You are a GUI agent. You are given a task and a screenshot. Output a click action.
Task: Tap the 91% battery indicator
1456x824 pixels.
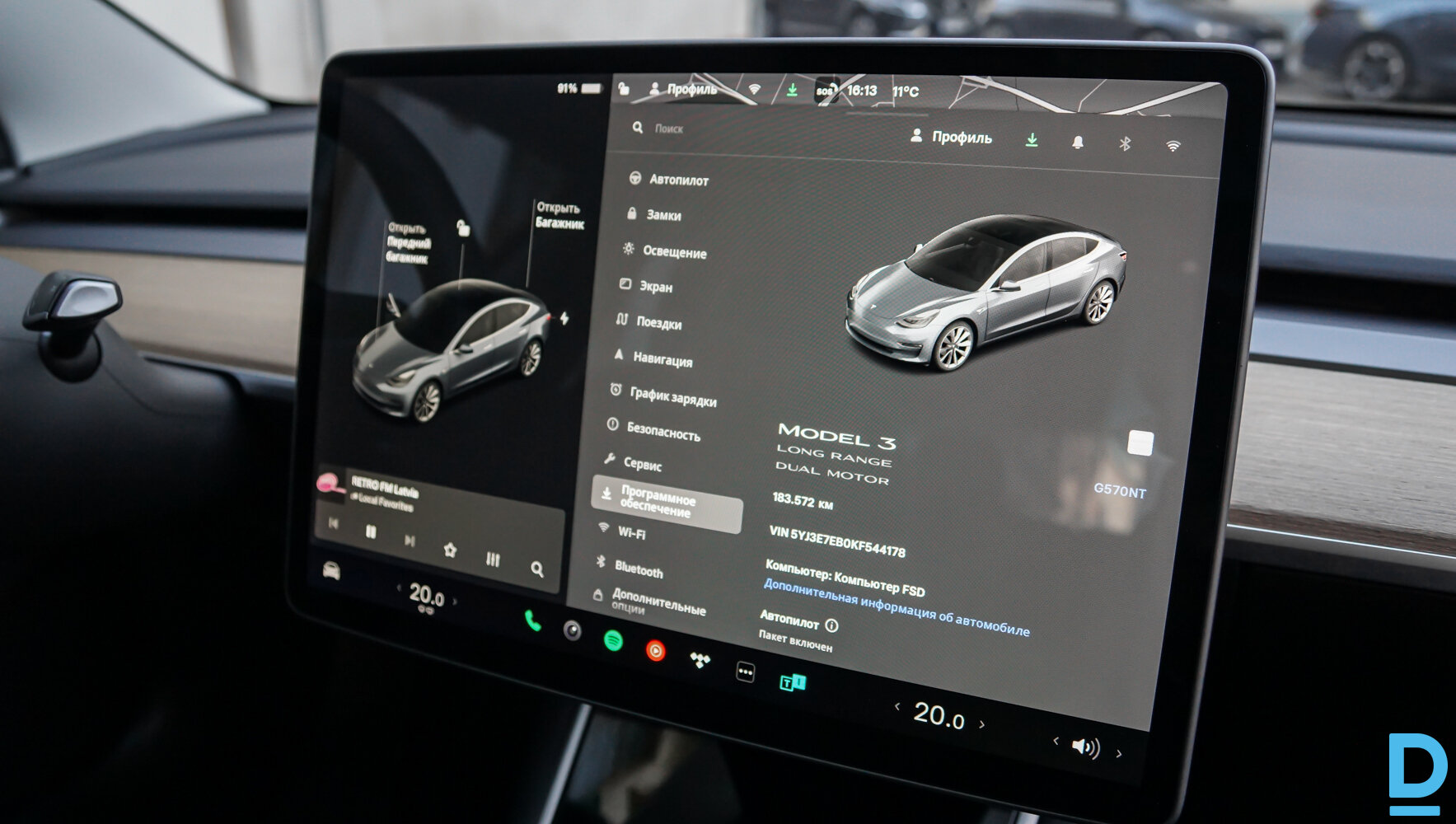[580, 88]
